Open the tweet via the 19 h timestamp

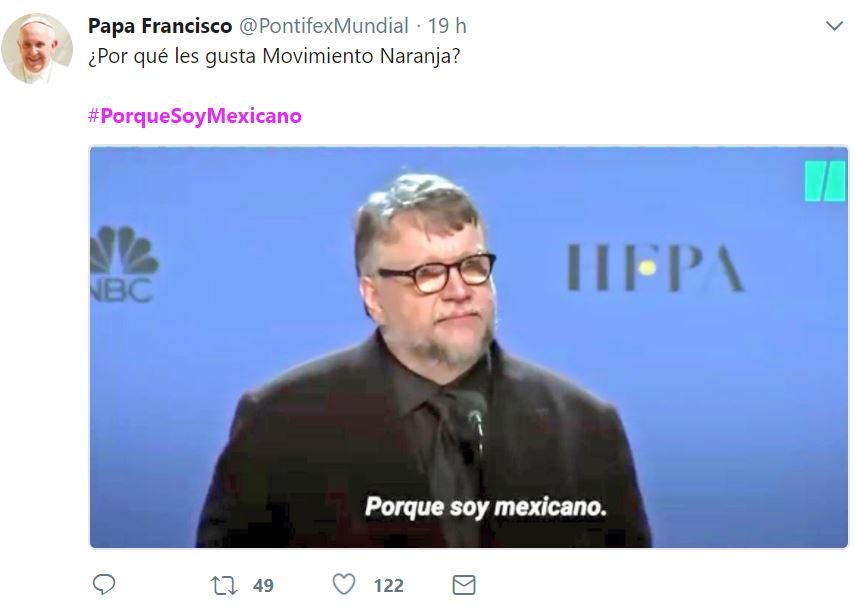pyautogui.click(x=447, y=26)
